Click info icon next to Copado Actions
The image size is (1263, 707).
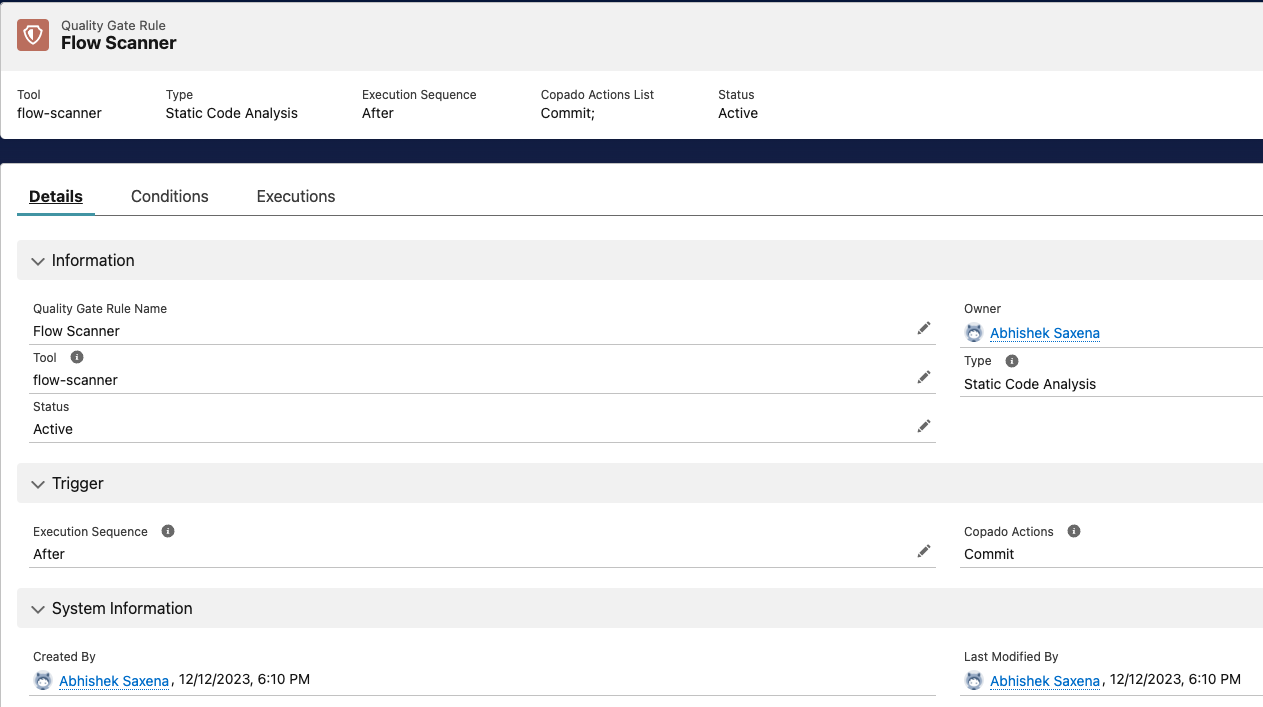(1074, 531)
